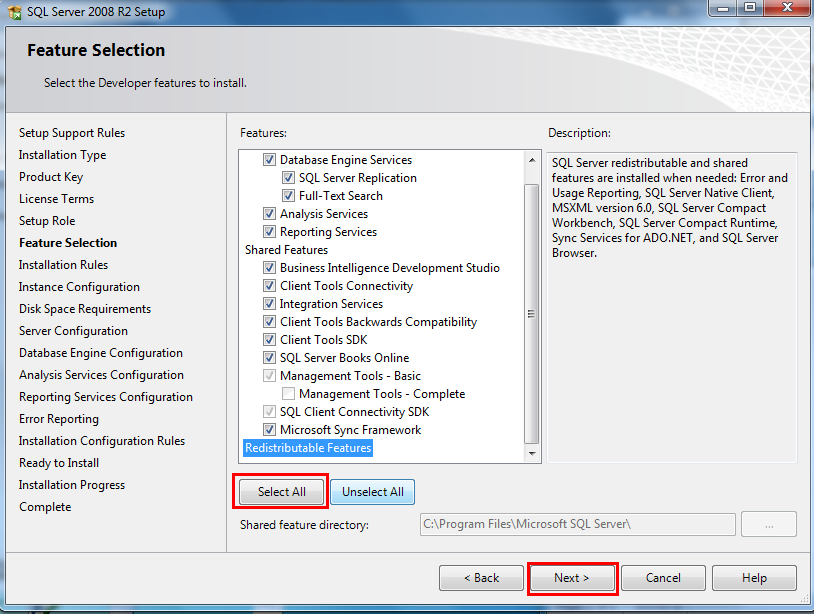The width and height of the screenshot is (814, 614).
Task: Click 'Ready to Install' in step list
Action: [x=59, y=463]
